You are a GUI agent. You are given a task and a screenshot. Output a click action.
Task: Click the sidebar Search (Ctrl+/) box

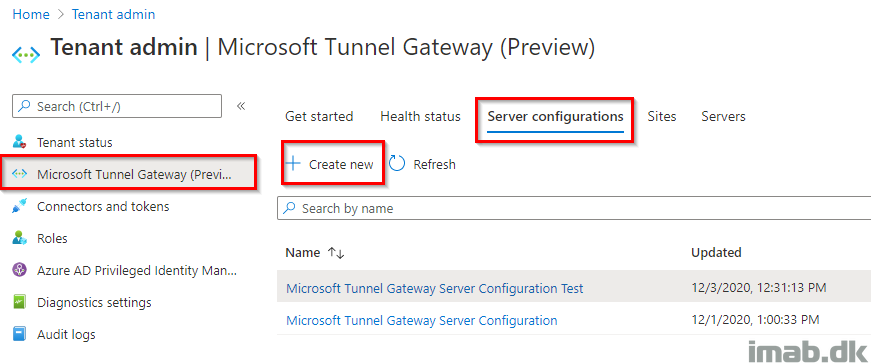pyautogui.click(x=117, y=106)
